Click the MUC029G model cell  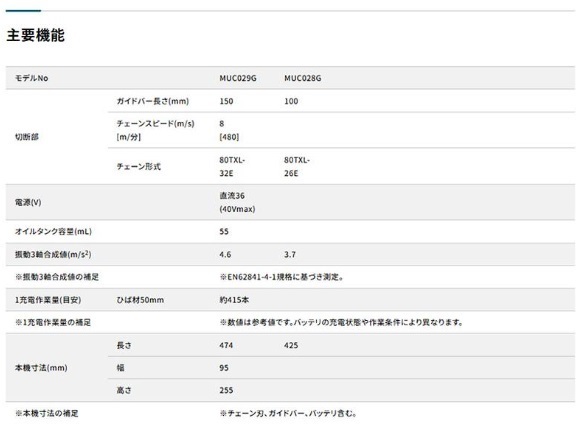[x=238, y=78]
